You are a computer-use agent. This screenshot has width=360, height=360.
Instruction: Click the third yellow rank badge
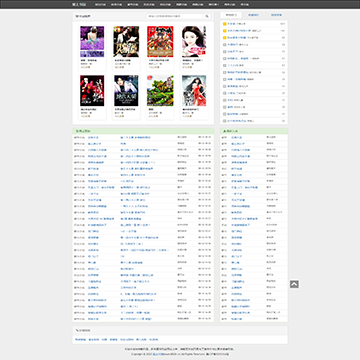click(225, 38)
